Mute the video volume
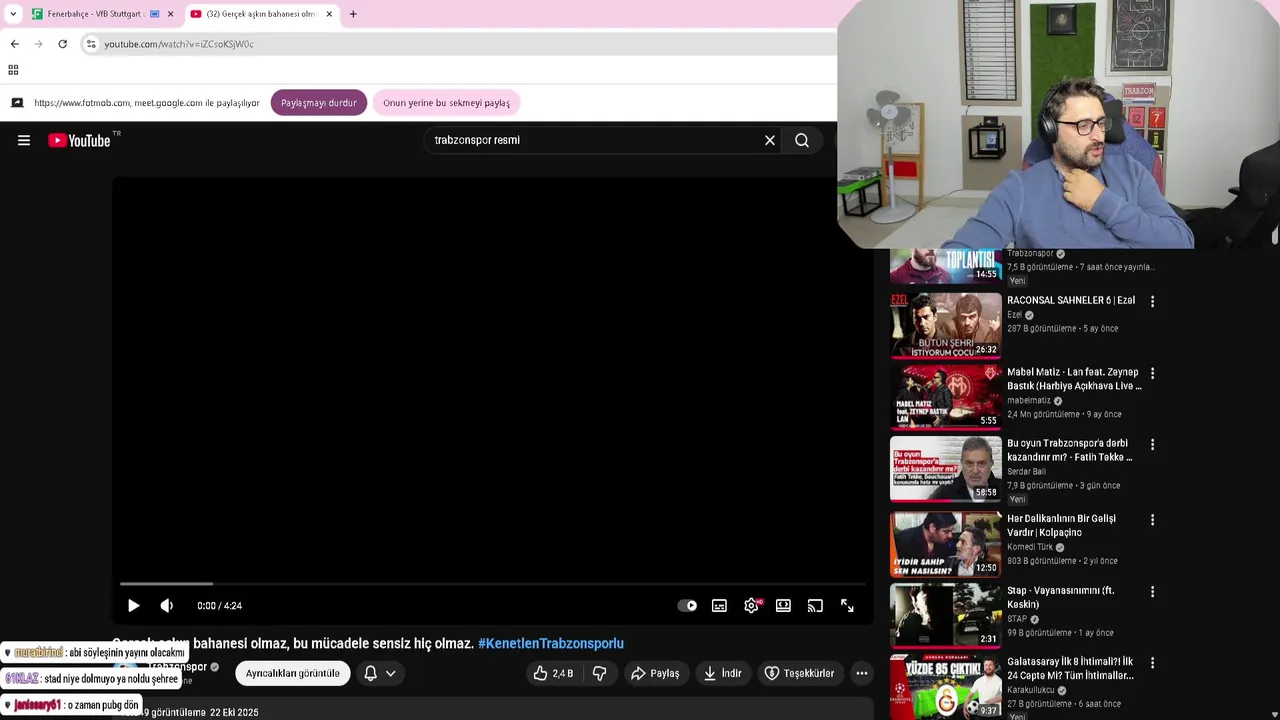 pos(167,606)
